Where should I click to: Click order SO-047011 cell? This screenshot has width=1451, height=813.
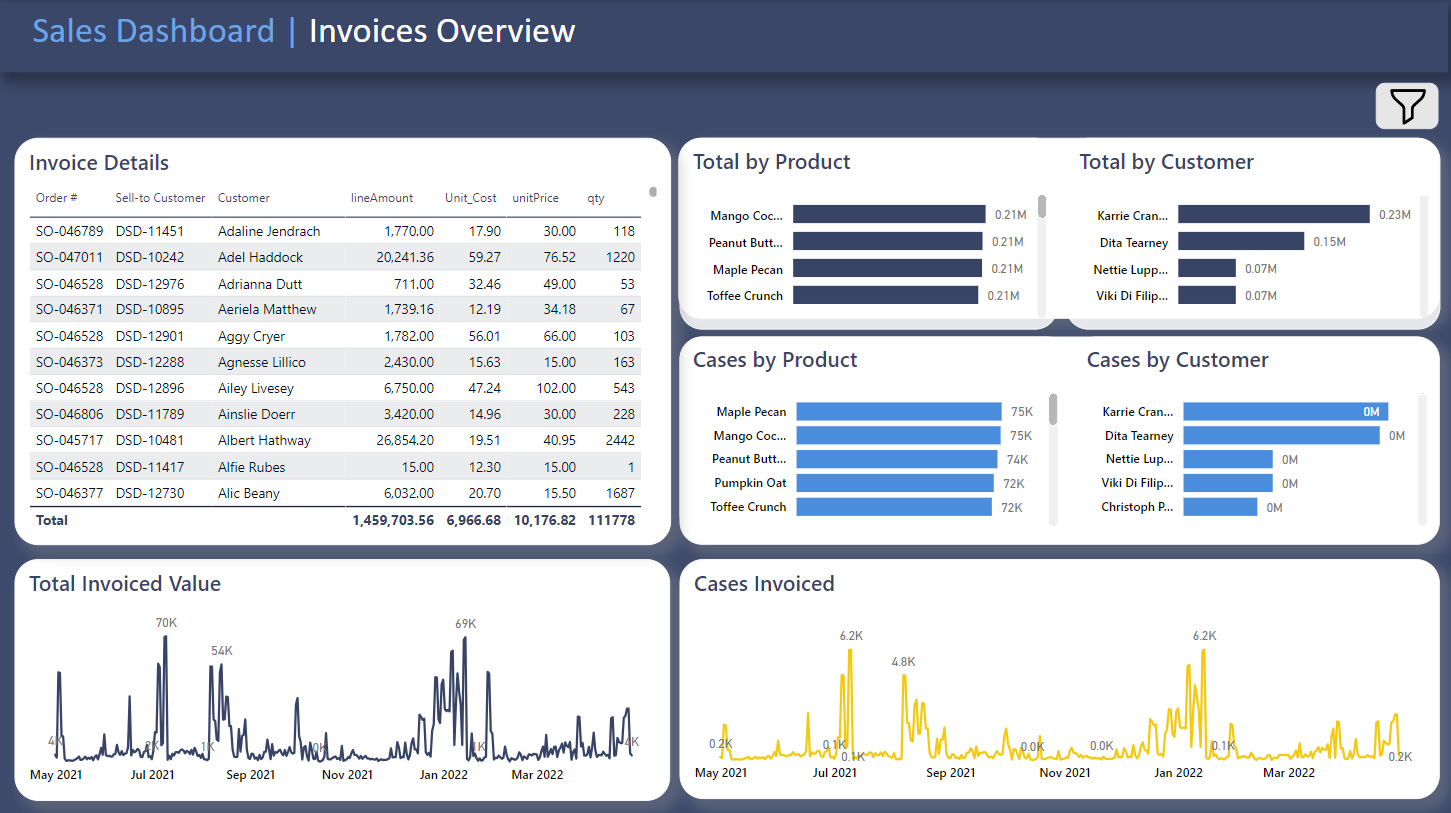(x=69, y=257)
